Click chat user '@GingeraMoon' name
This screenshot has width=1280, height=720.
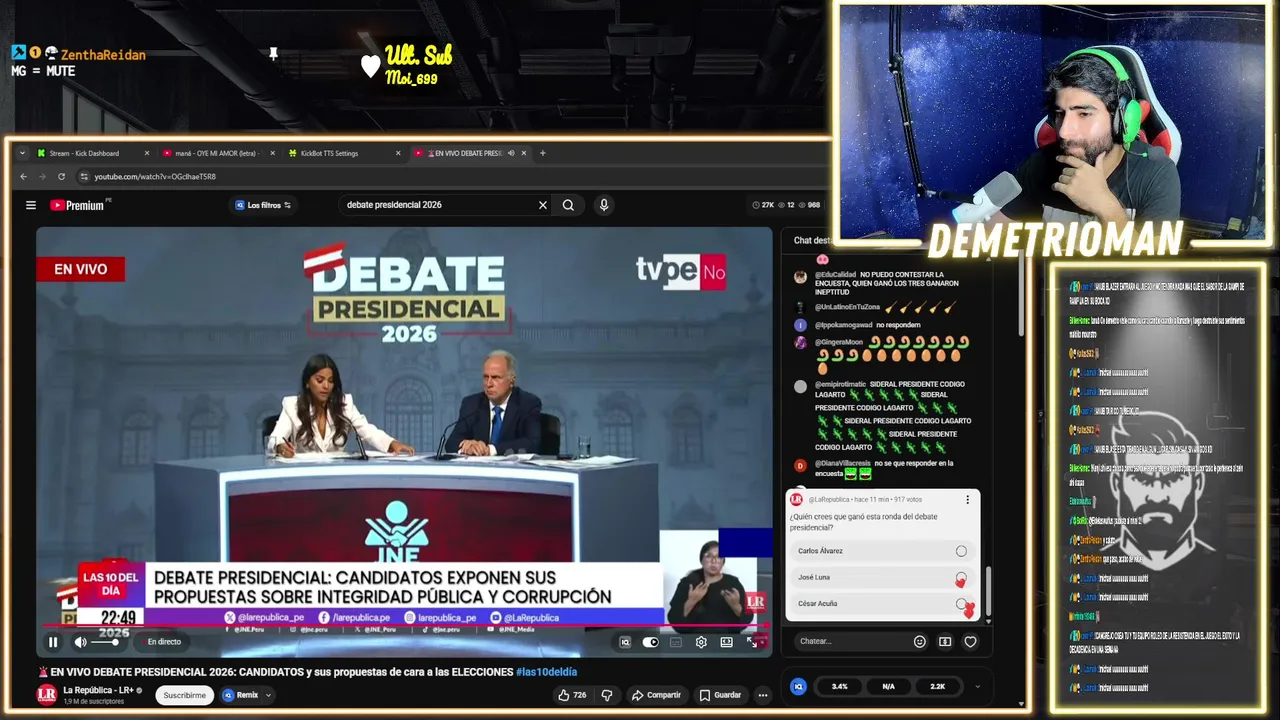click(839, 342)
